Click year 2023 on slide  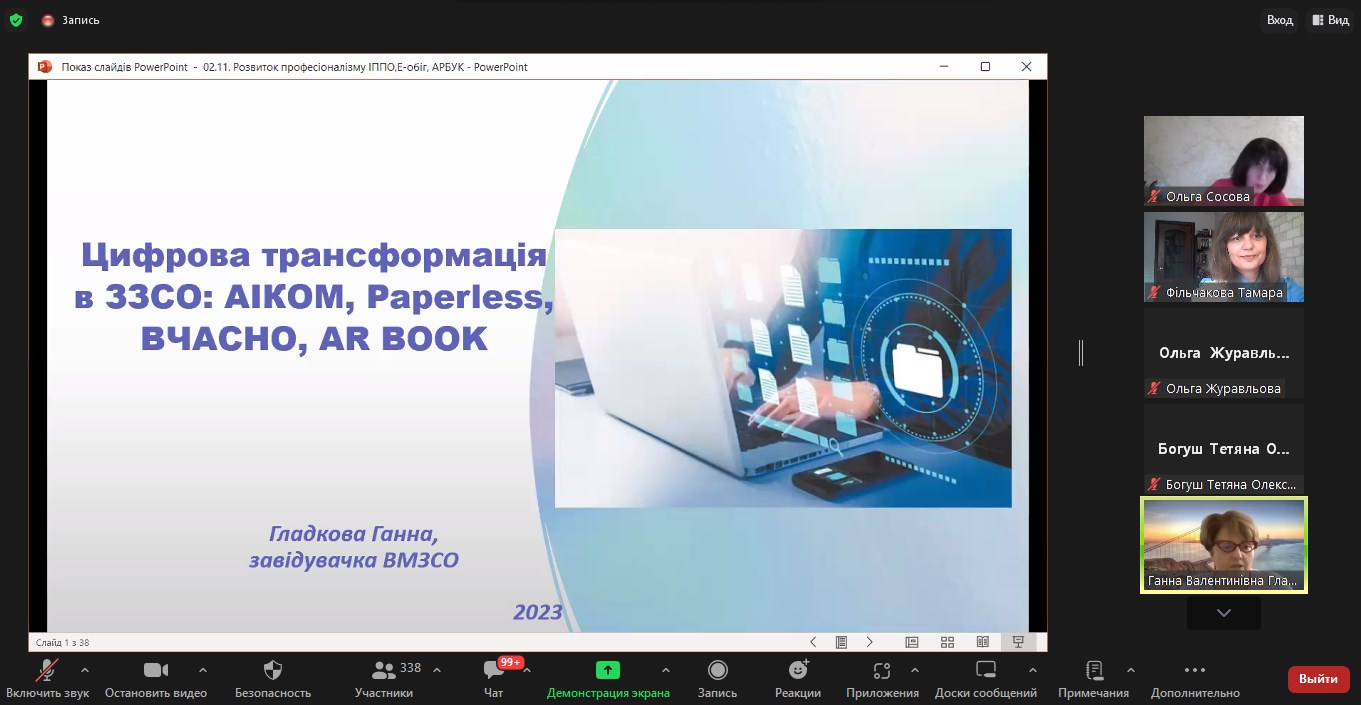[538, 612]
